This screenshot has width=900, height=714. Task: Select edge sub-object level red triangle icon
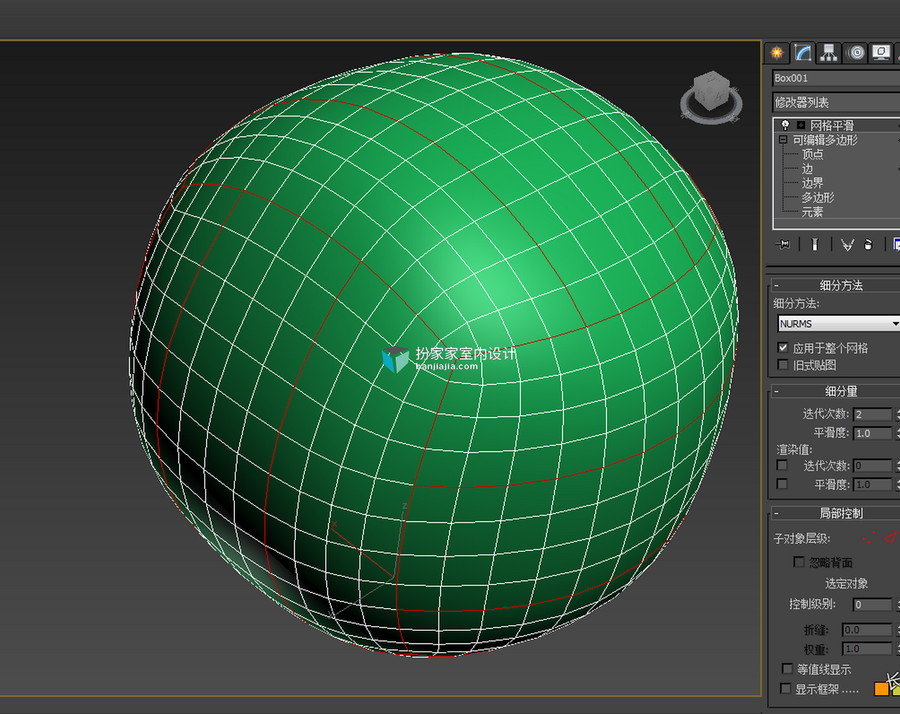point(890,538)
